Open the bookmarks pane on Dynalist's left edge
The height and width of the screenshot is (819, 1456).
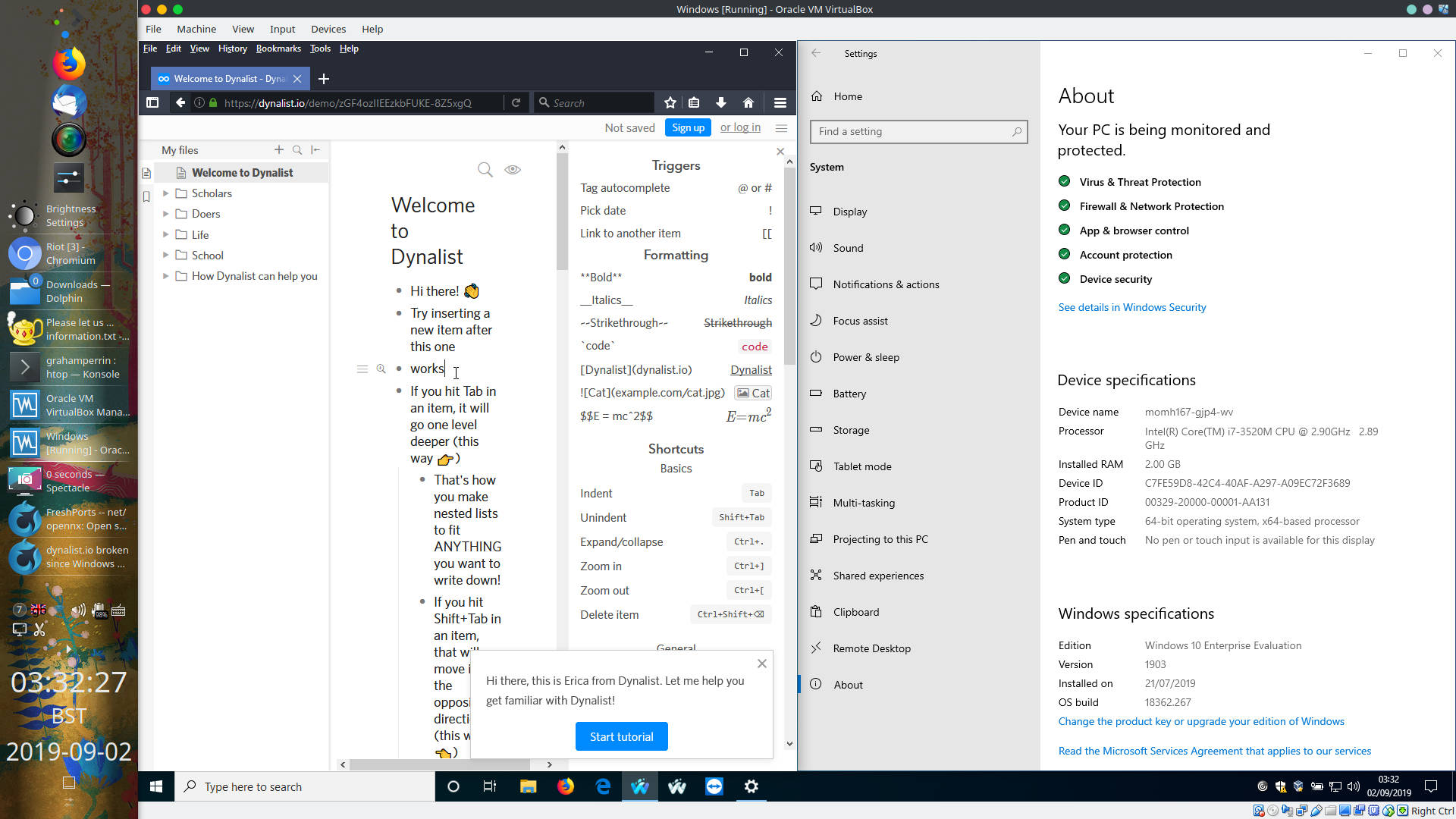[x=146, y=196]
